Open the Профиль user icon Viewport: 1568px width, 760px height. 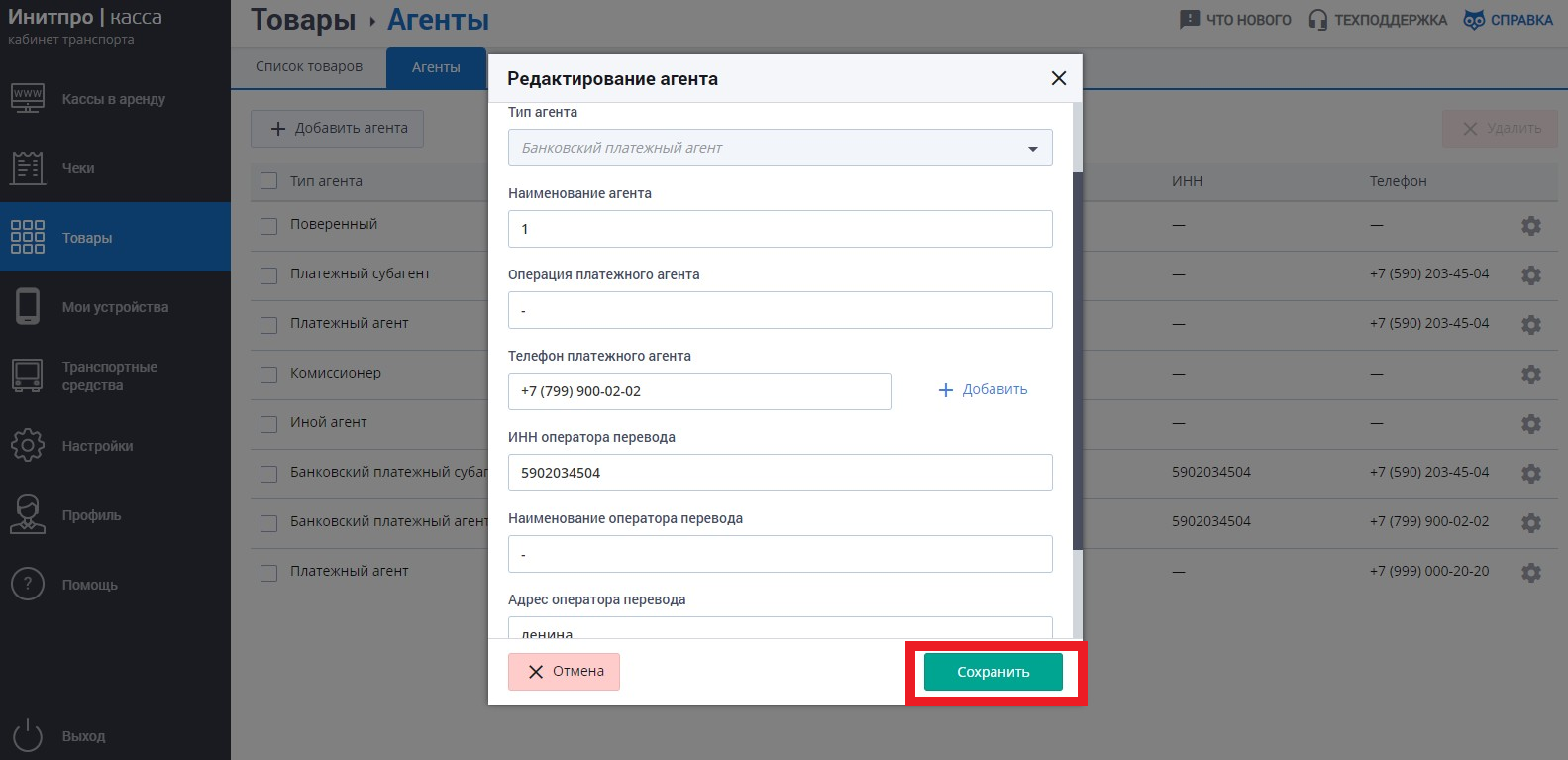pyautogui.click(x=28, y=514)
